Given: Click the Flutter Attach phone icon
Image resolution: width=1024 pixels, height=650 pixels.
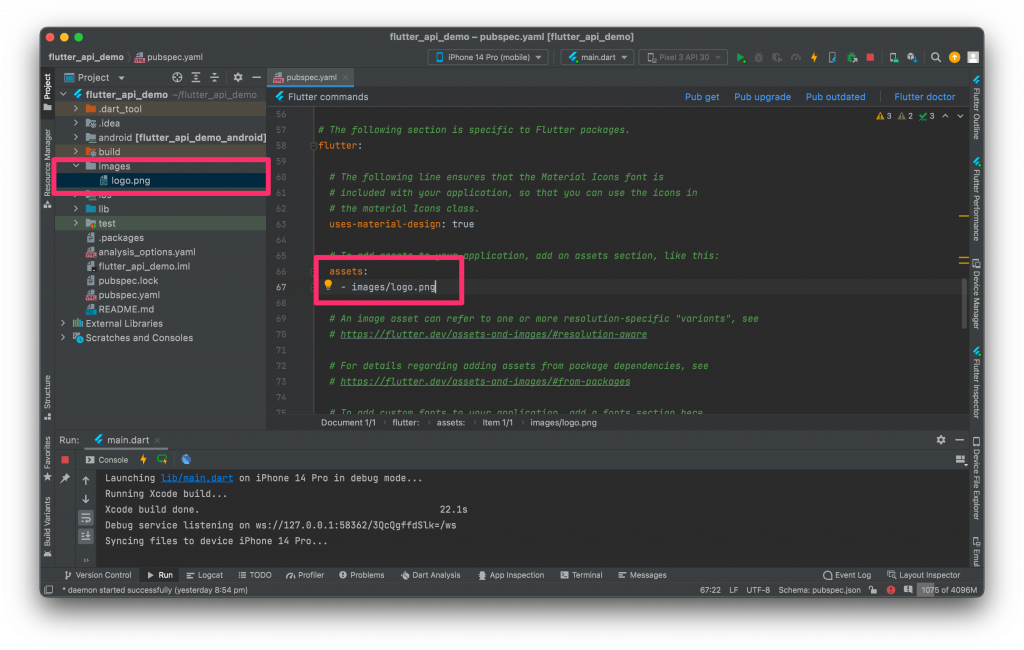Looking at the screenshot, I should pyautogui.click(x=833, y=57).
